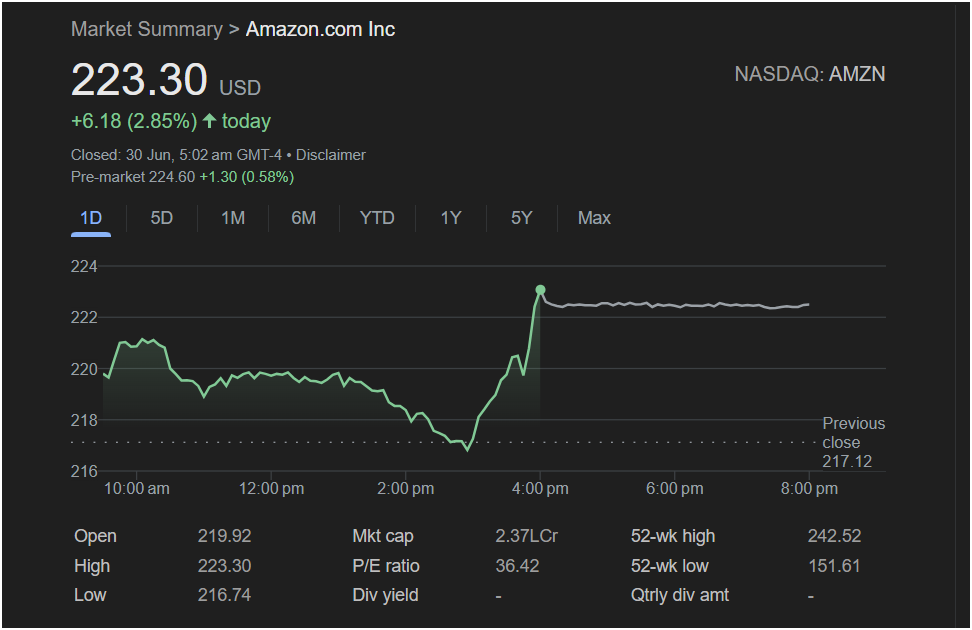This screenshot has width=972, height=630.
Task: View the 5Y chart range
Action: (521, 218)
